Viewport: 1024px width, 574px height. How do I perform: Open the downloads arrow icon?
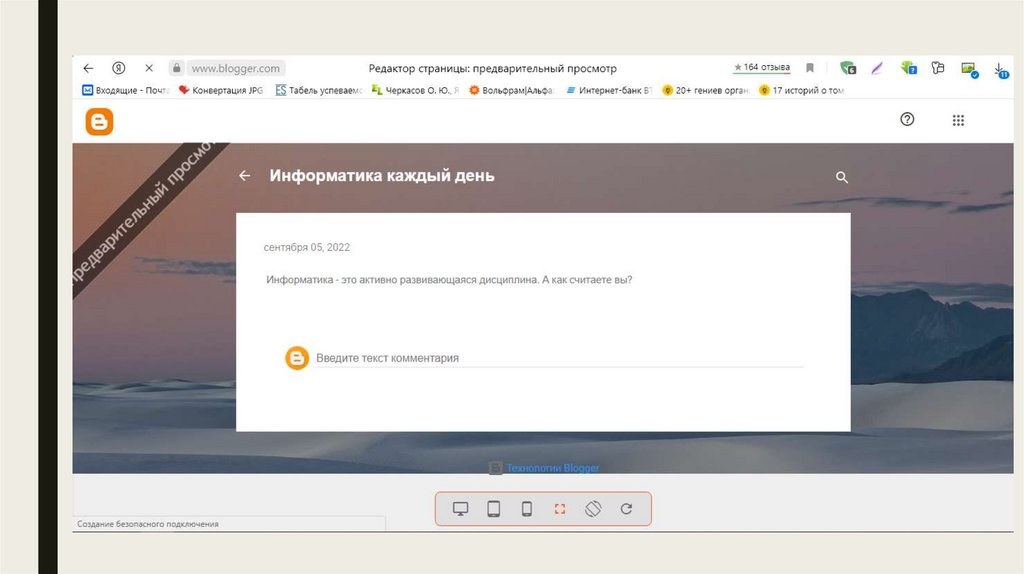pyautogui.click(x=1000, y=70)
